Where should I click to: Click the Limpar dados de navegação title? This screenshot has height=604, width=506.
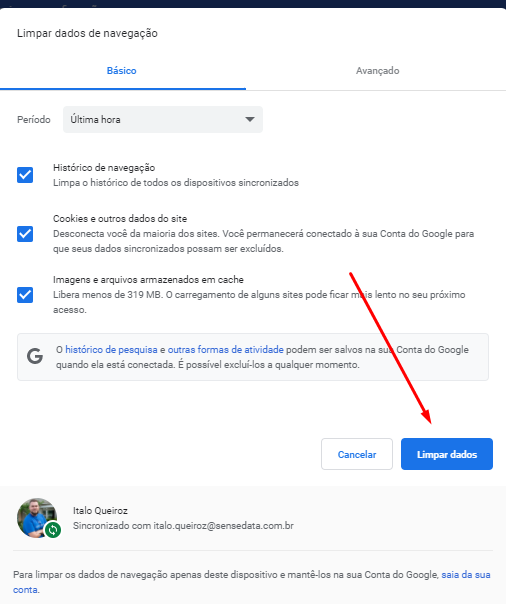[x=87, y=33]
